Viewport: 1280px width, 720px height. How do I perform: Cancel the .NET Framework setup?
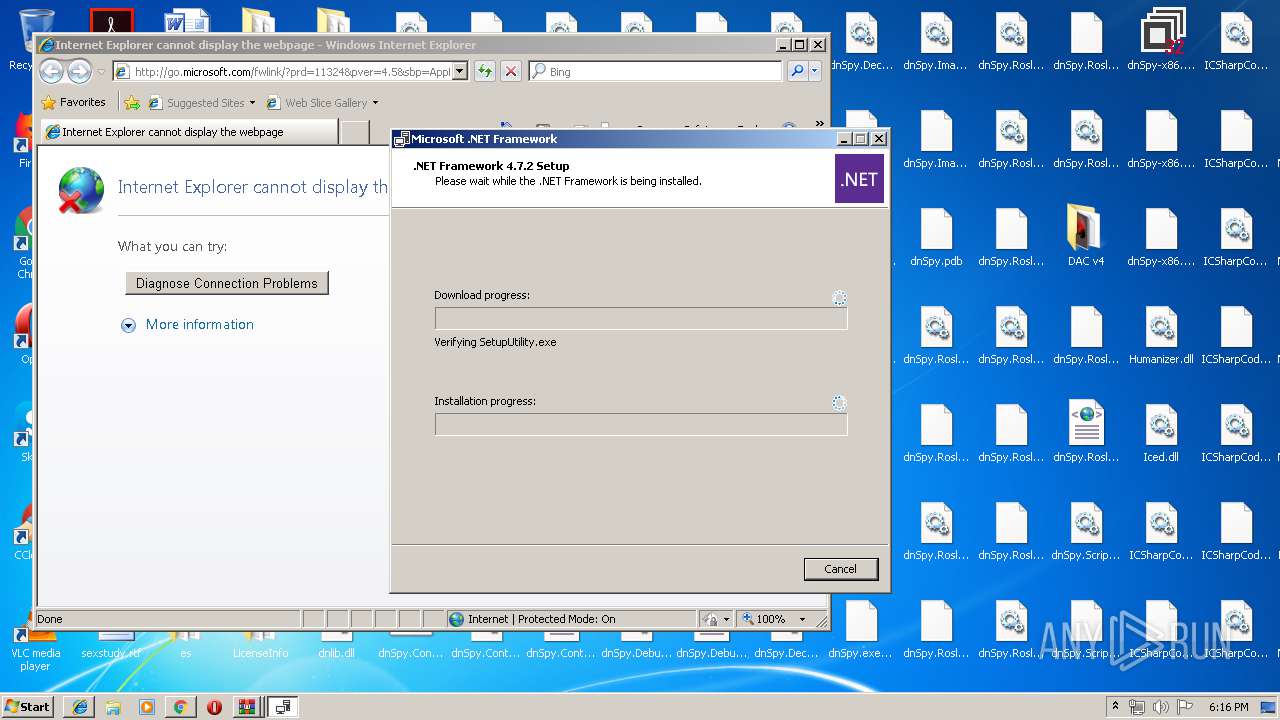(x=841, y=569)
